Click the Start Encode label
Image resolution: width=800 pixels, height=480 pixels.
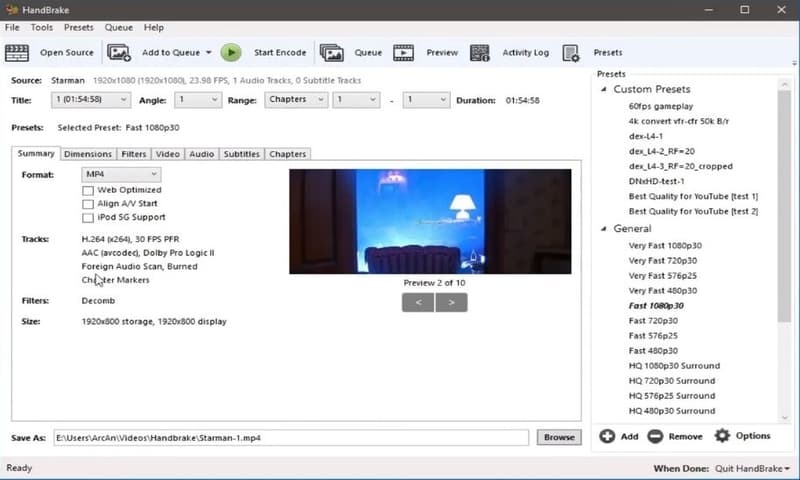[280, 53]
